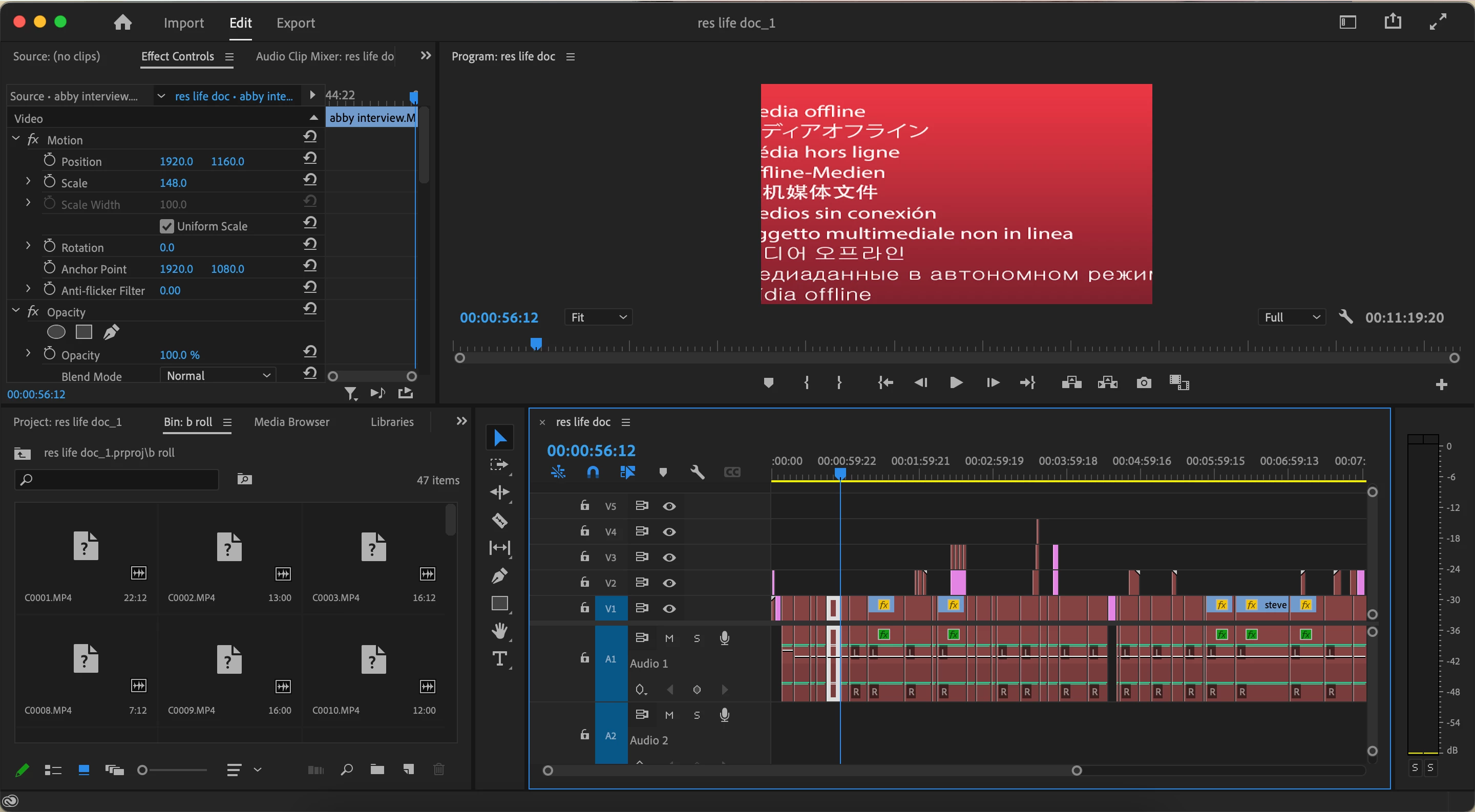Select the Razor tool in toolbar

tap(499, 520)
